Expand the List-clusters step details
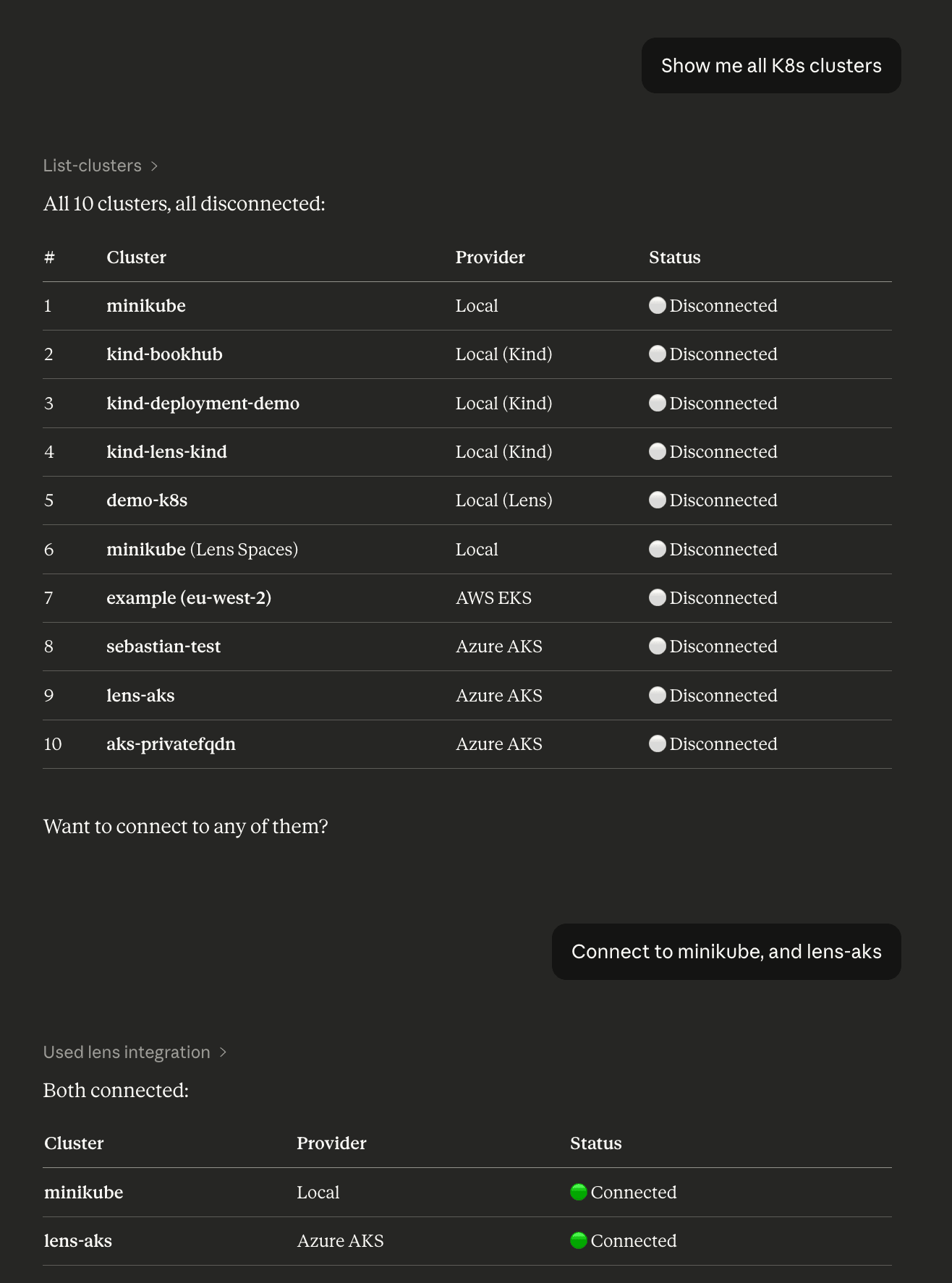Image resolution: width=952 pixels, height=1283 pixels. 156,166
